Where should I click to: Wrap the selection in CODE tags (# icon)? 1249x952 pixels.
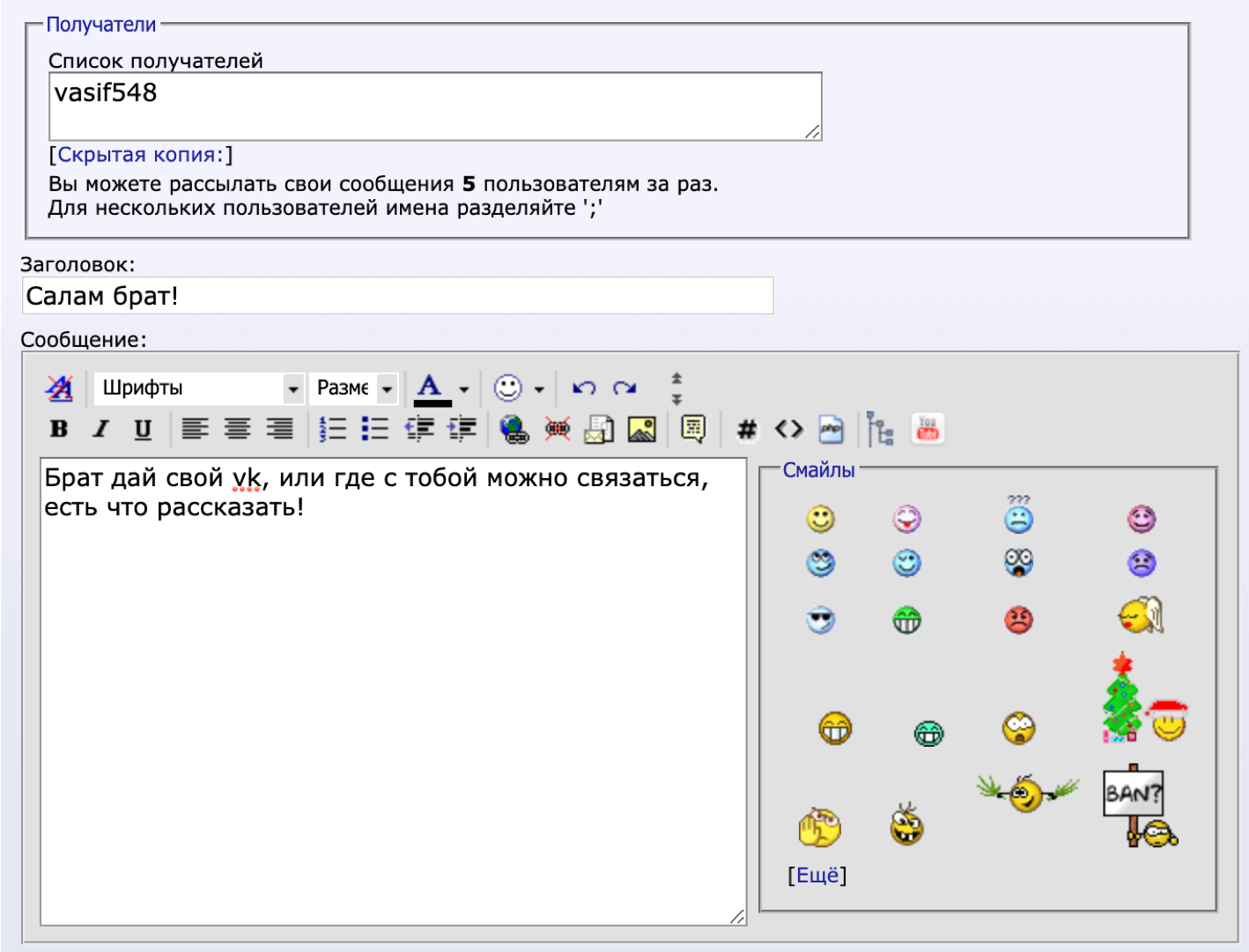click(747, 429)
